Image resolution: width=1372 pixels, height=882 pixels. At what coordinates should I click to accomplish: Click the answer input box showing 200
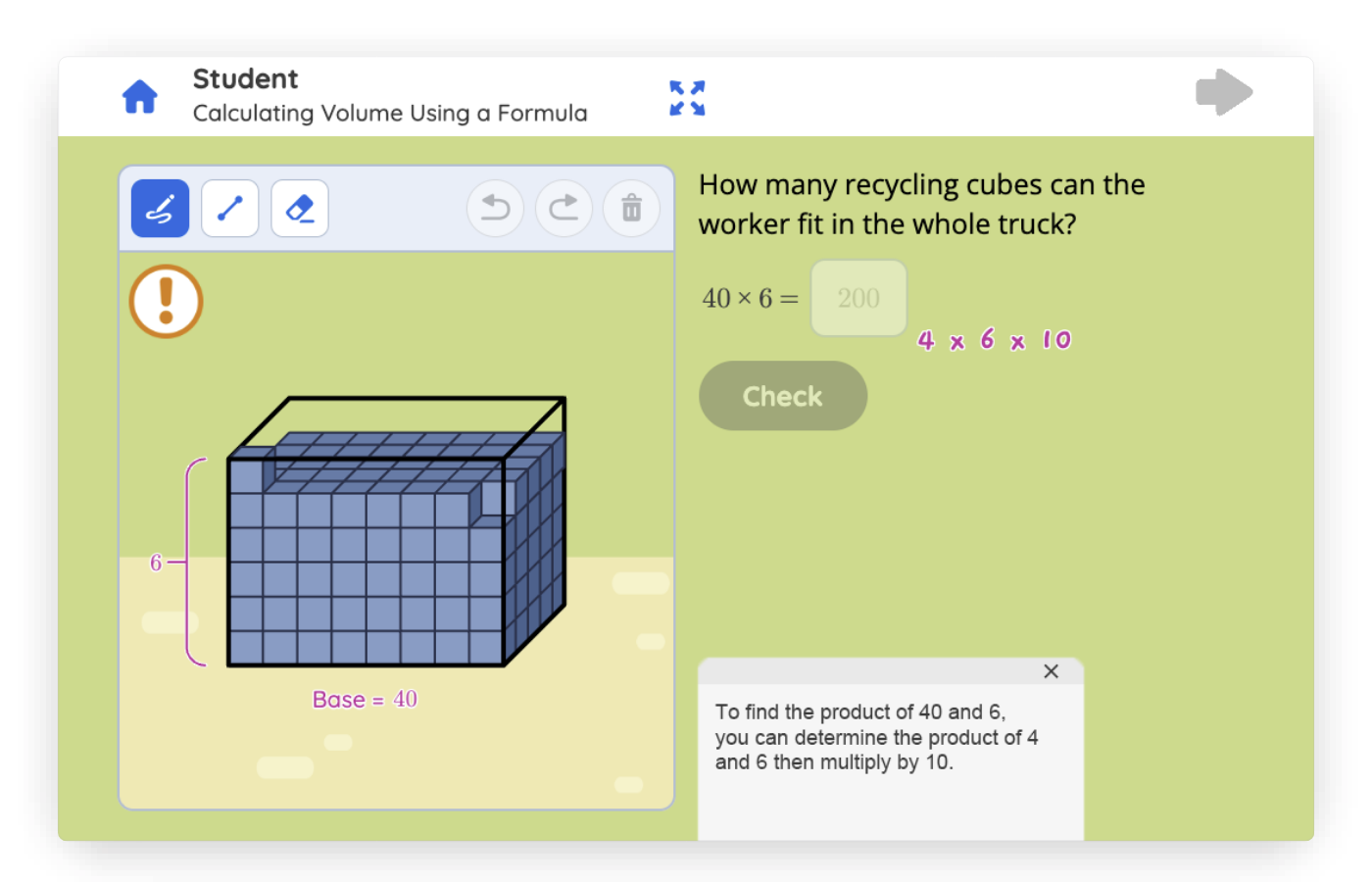(x=858, y=298)
